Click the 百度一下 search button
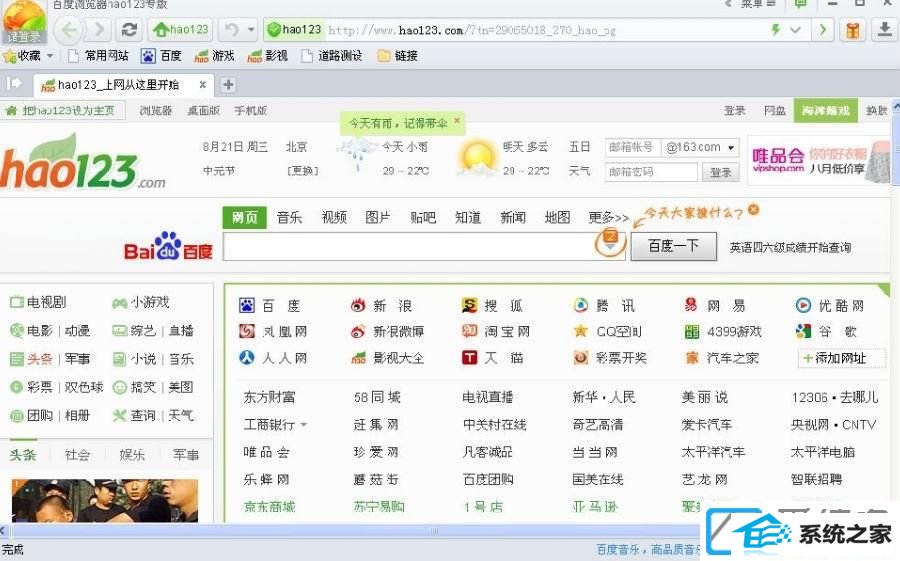900x561 pixels. tap(673, 246)
